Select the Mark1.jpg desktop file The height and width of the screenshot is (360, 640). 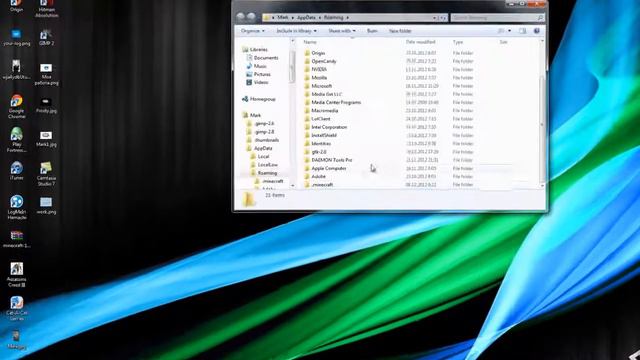(46, 138)
